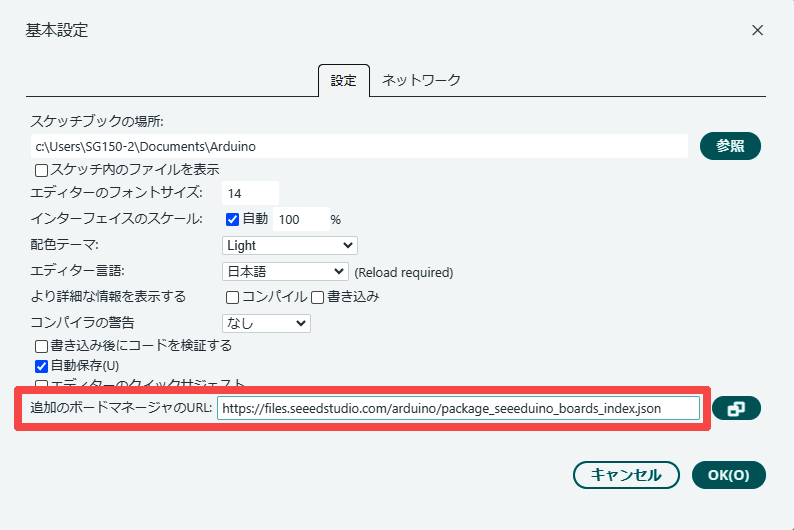
Task: Focus the editor font size field
Action: coord(250,193)
